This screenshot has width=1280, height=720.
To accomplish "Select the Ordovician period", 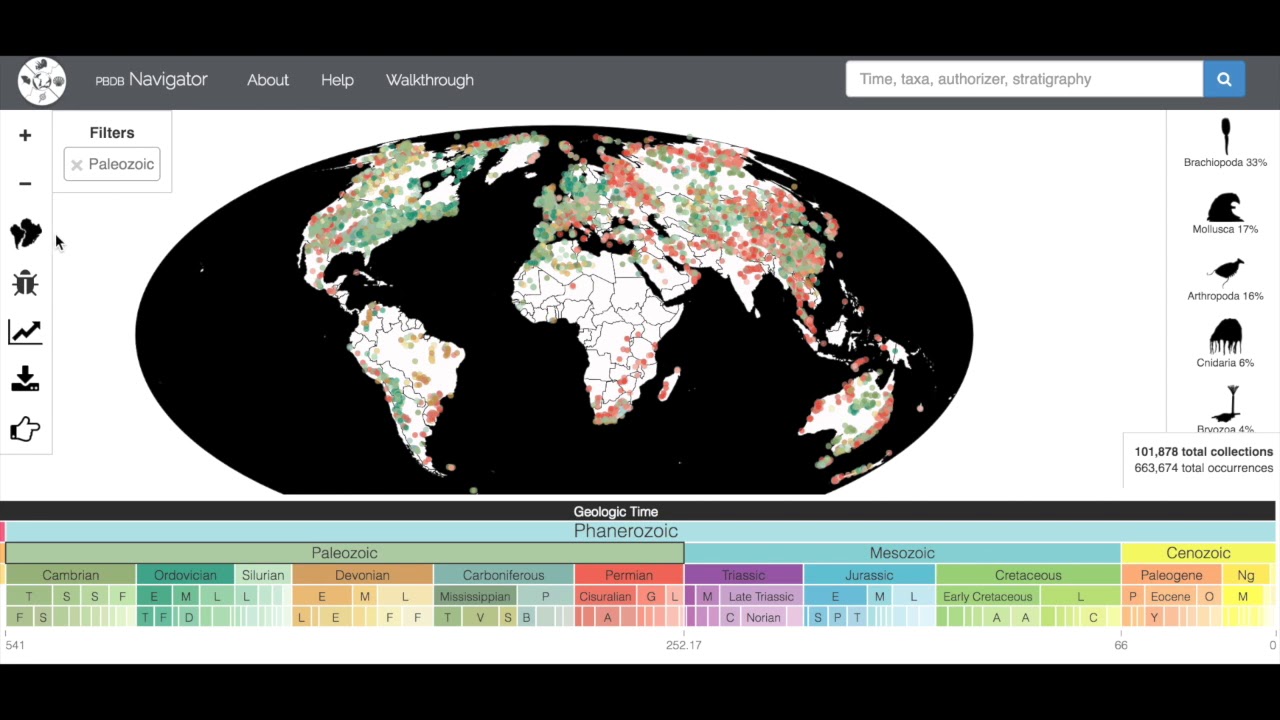I will click(x=185, y=575).
